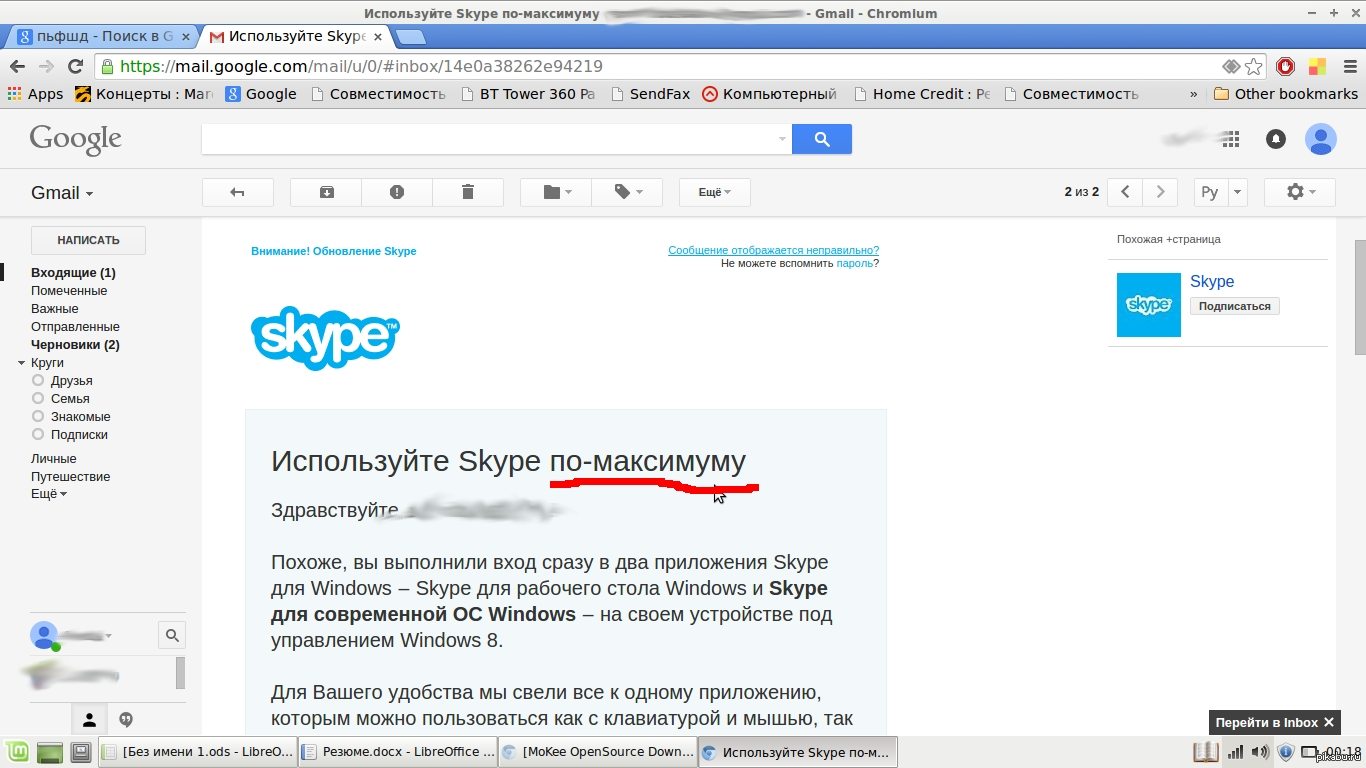Open Hangouts conversations quote icon
Screen dimensions: 1366x768
click(x=126, y=719)
